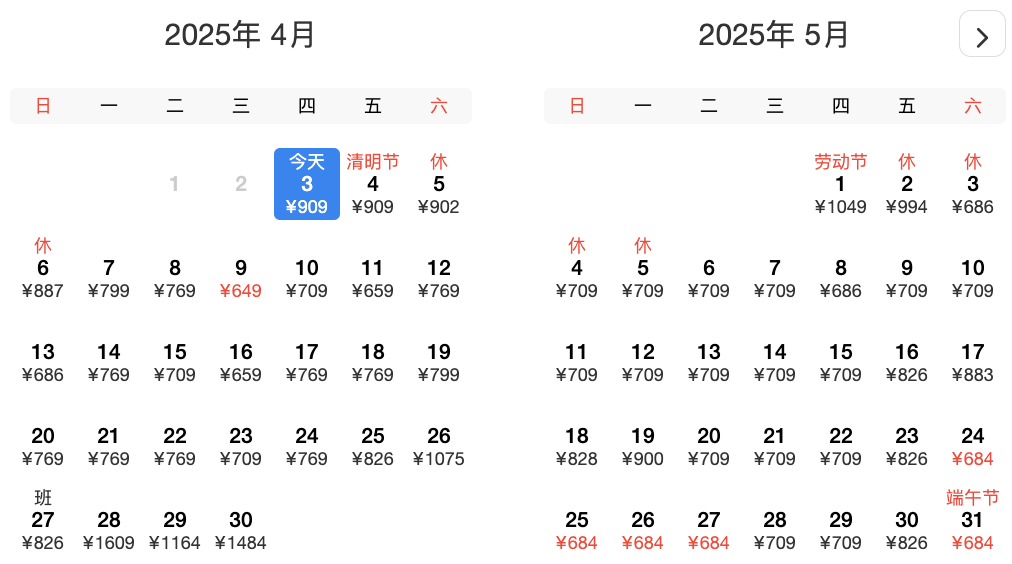Pick May 22 priced ¥709
The image size is (1012, 564).
click(x=840, y=447)
